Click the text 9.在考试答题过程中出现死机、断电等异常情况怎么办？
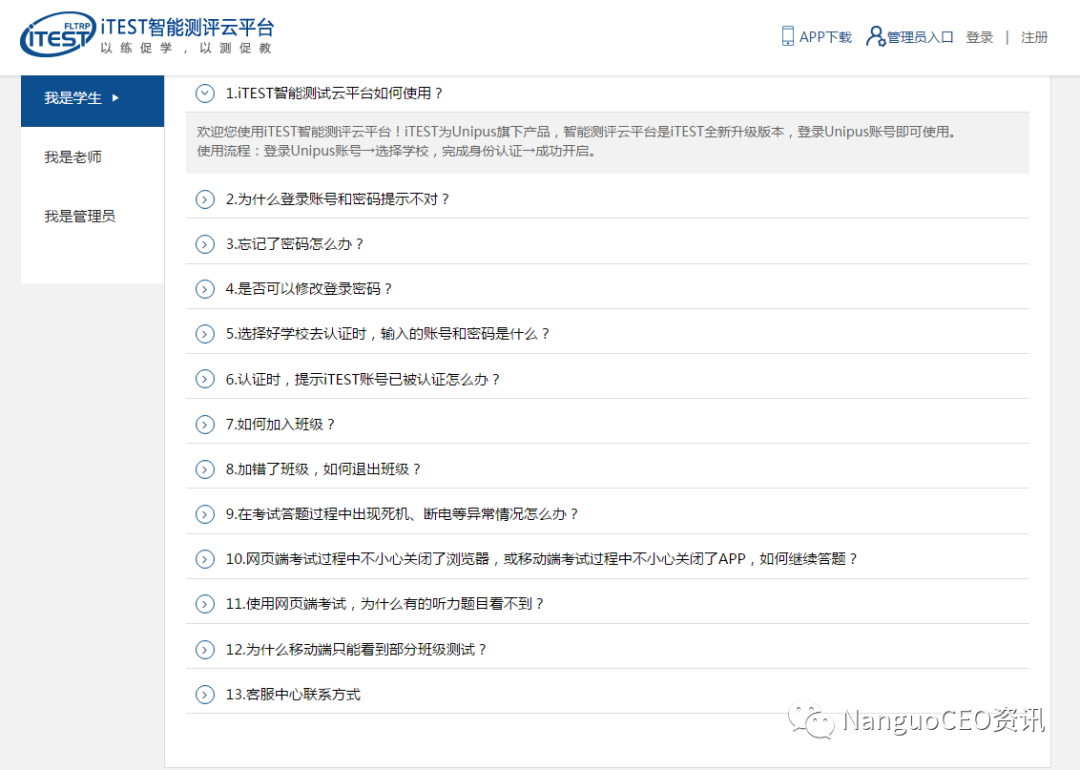 (x=402, y=514)
